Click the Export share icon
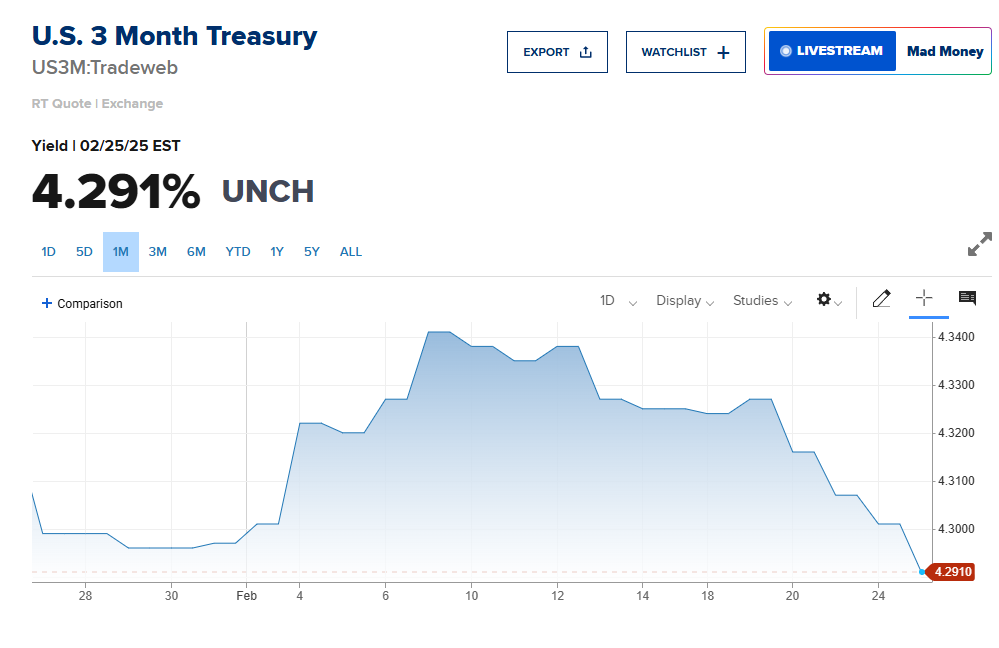 [586, 52]
